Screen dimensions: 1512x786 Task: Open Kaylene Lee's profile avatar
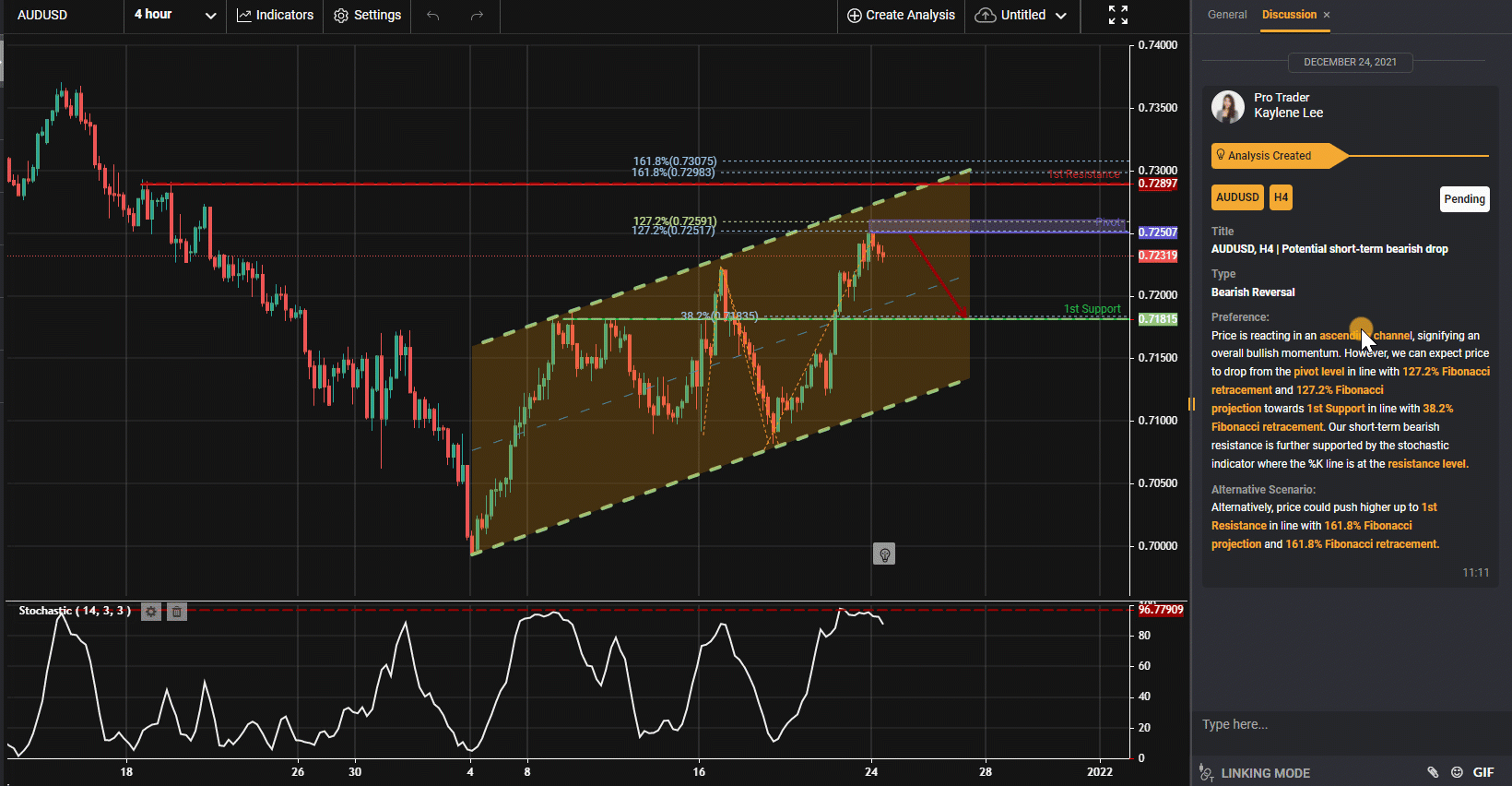[x=1228, y=106]
